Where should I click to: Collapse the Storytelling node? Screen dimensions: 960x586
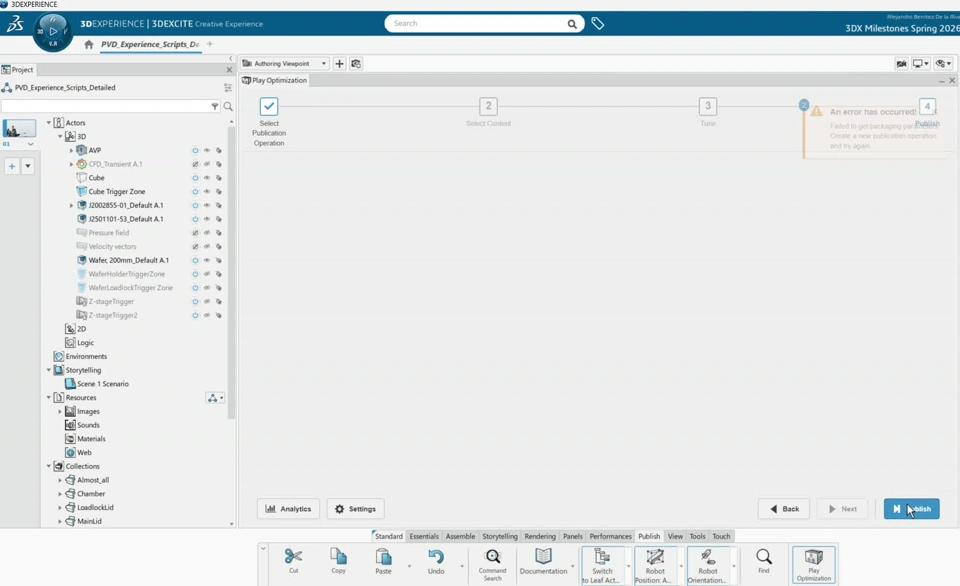tap(48, 370)
